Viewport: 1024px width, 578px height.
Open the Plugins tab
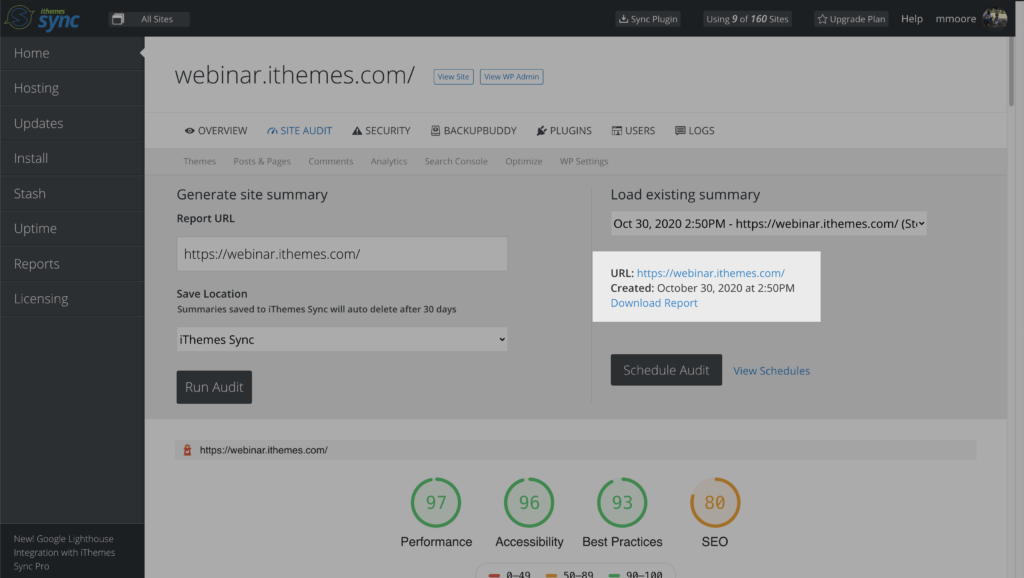564,131
